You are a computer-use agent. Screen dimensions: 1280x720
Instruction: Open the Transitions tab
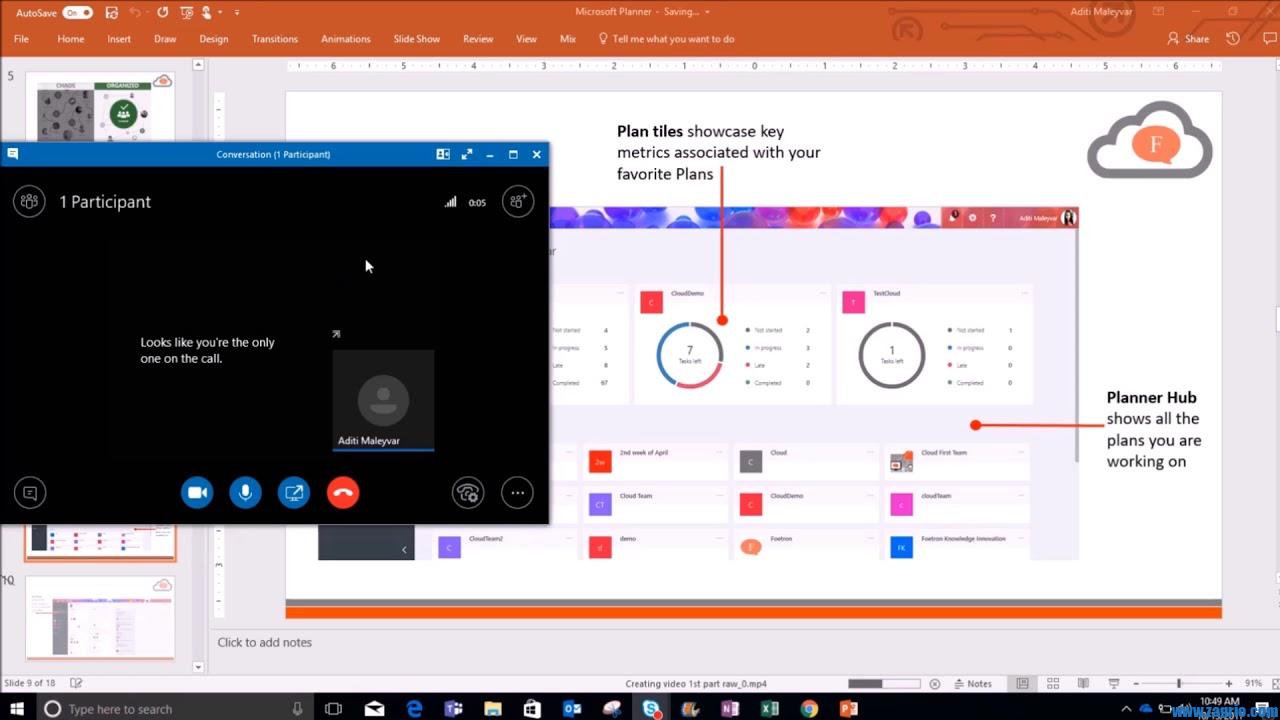pos(275,39)
